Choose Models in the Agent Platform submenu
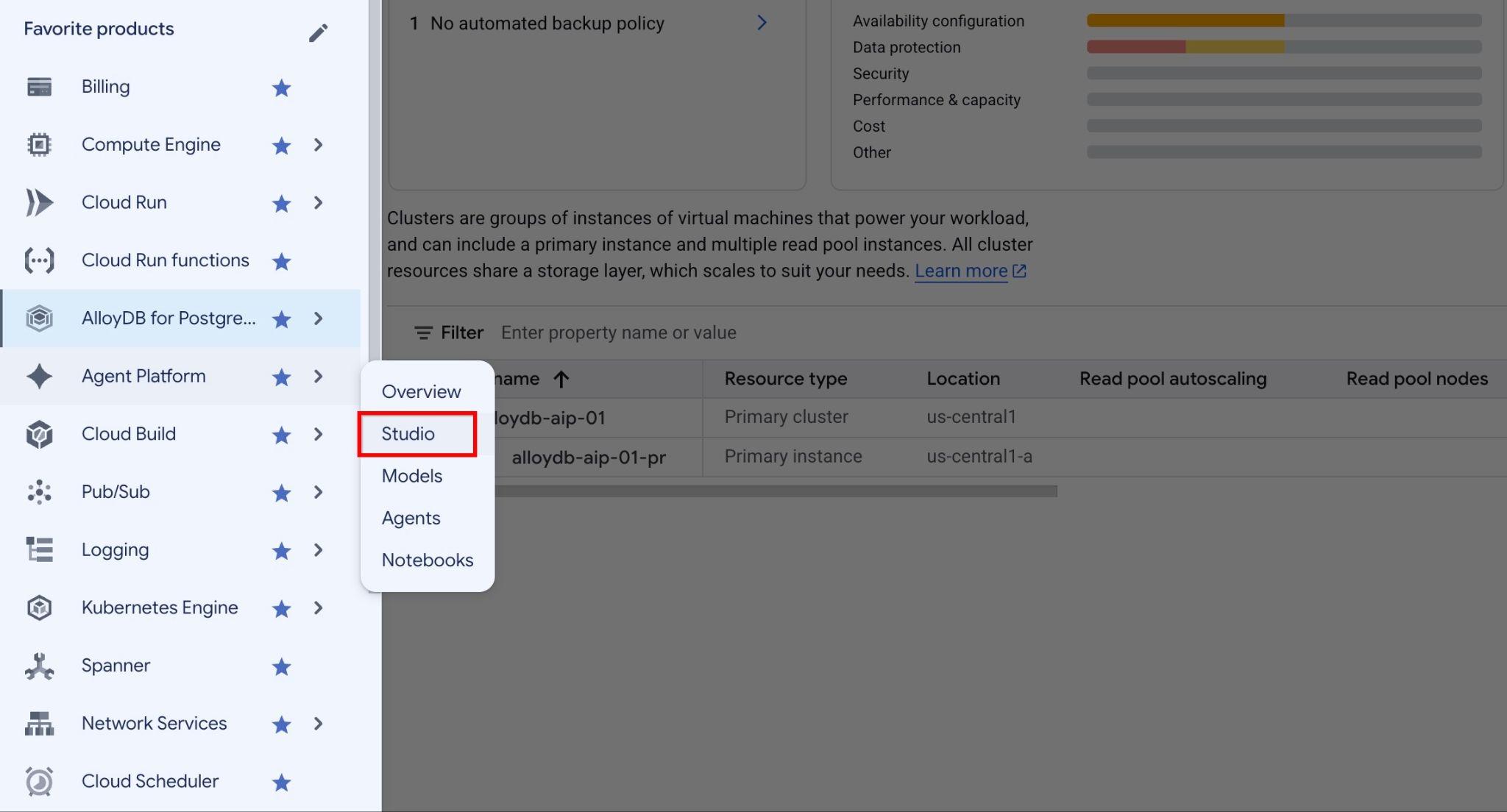This screenshot has height=812, width=1507. [412, 476]
